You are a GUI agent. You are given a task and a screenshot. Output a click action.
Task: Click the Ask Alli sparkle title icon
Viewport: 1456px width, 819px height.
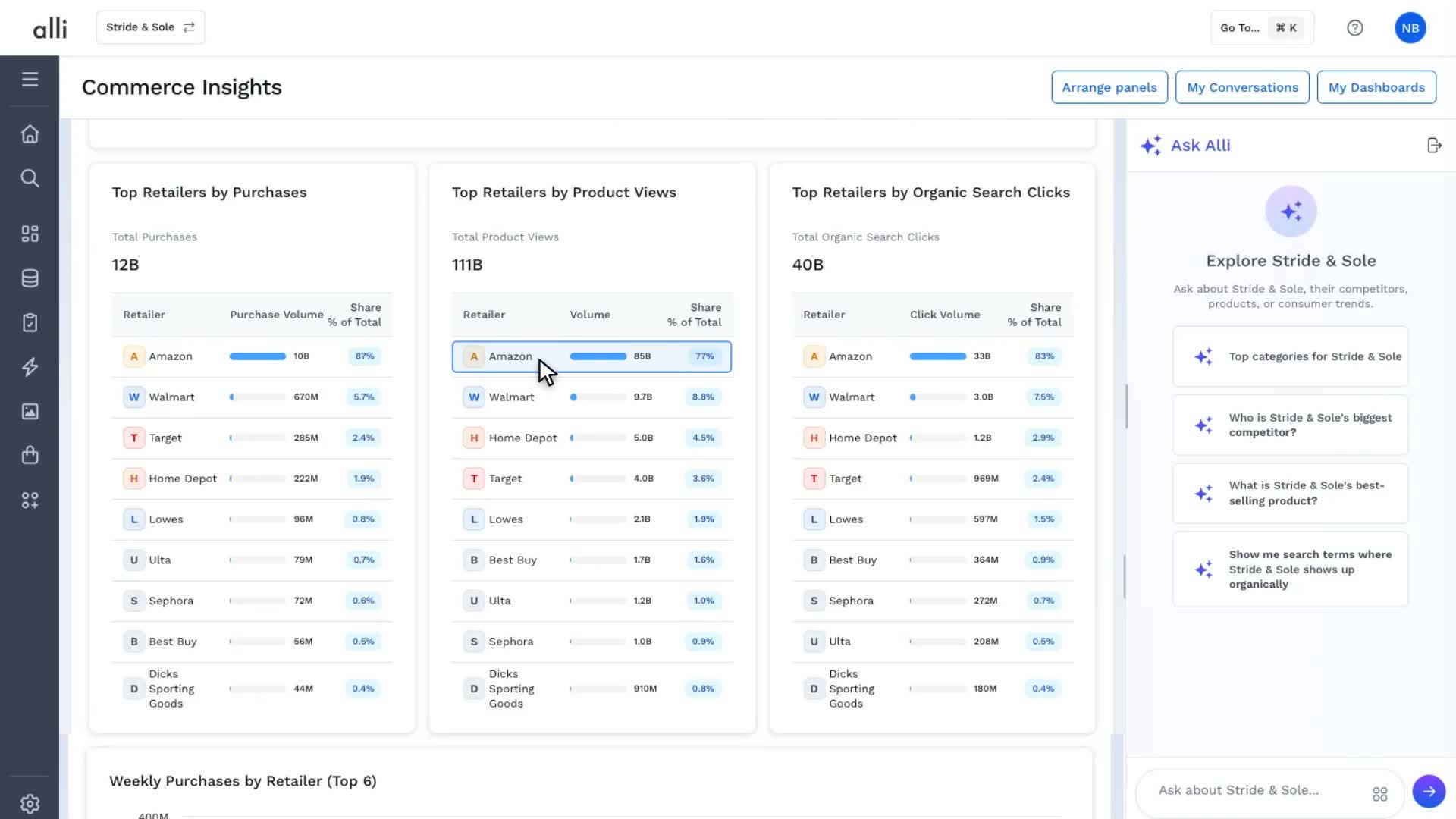coord(1150,145)
